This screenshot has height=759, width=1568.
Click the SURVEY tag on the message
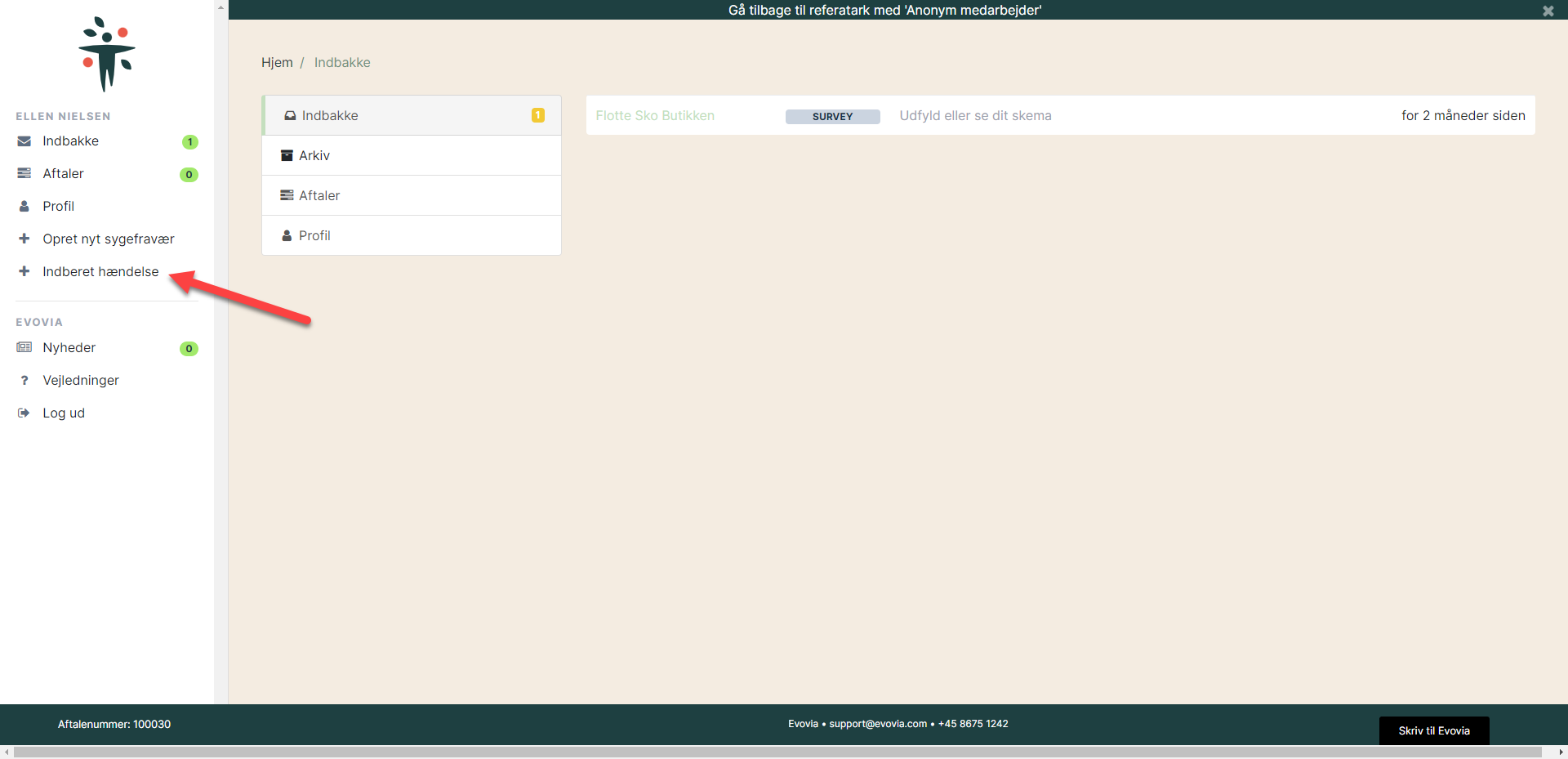pos(832,116)
